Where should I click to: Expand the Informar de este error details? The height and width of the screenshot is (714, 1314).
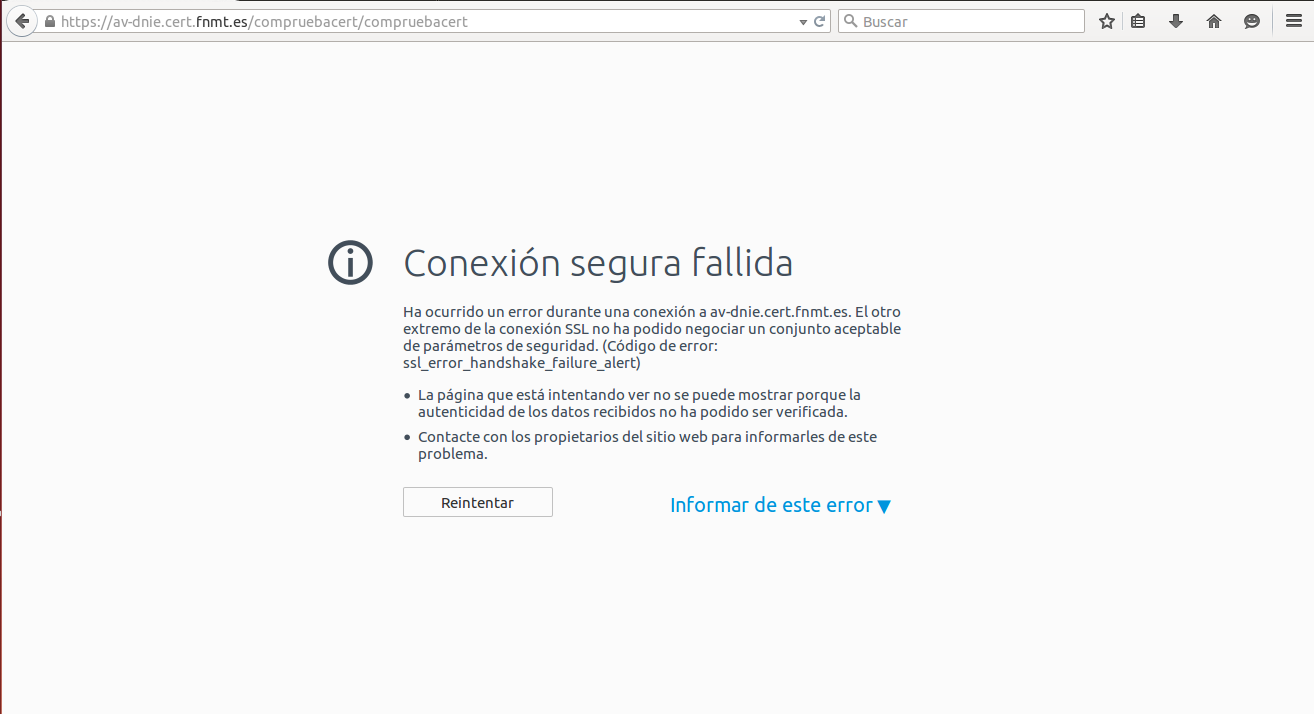884,506
